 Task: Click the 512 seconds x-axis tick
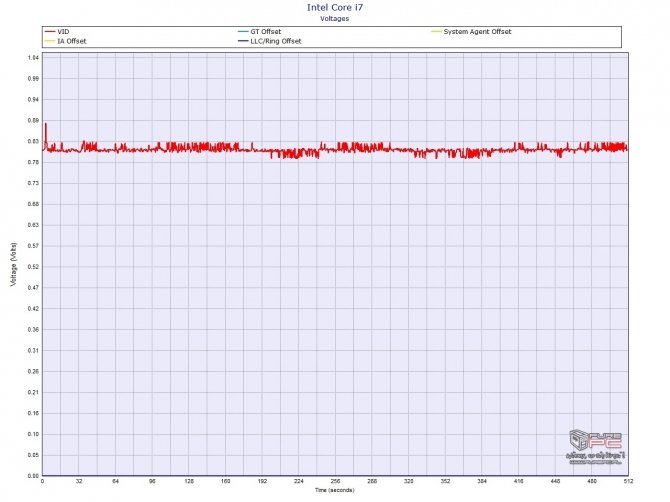(x=628, y=481)
